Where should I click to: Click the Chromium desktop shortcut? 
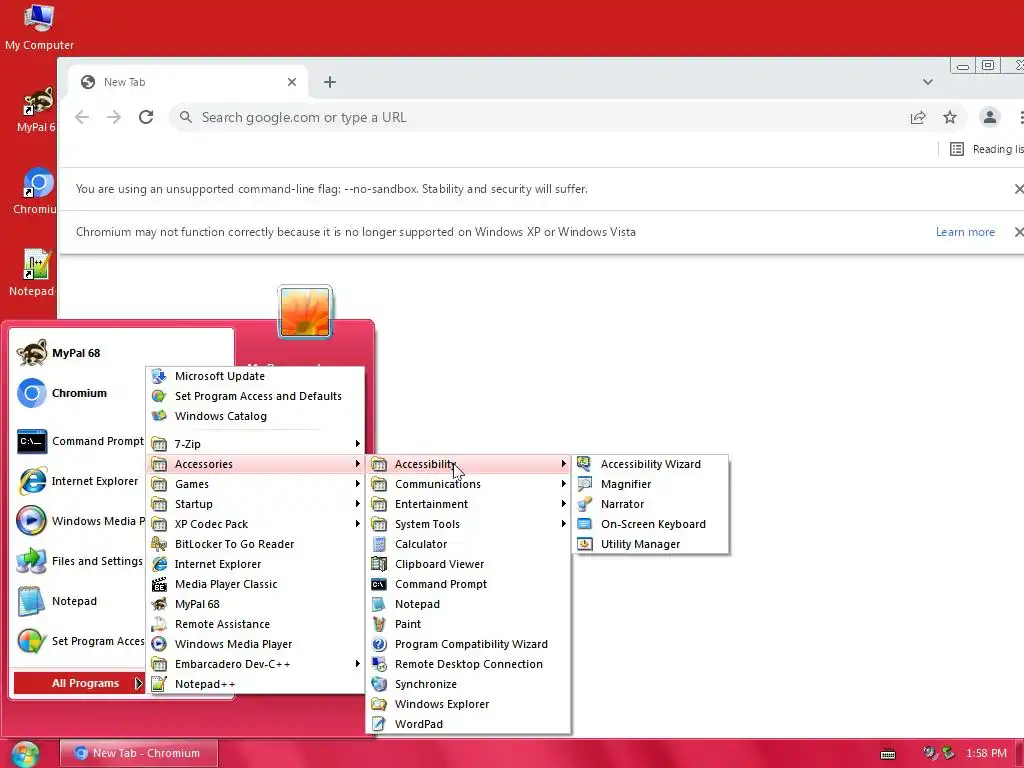coord(34,192)
